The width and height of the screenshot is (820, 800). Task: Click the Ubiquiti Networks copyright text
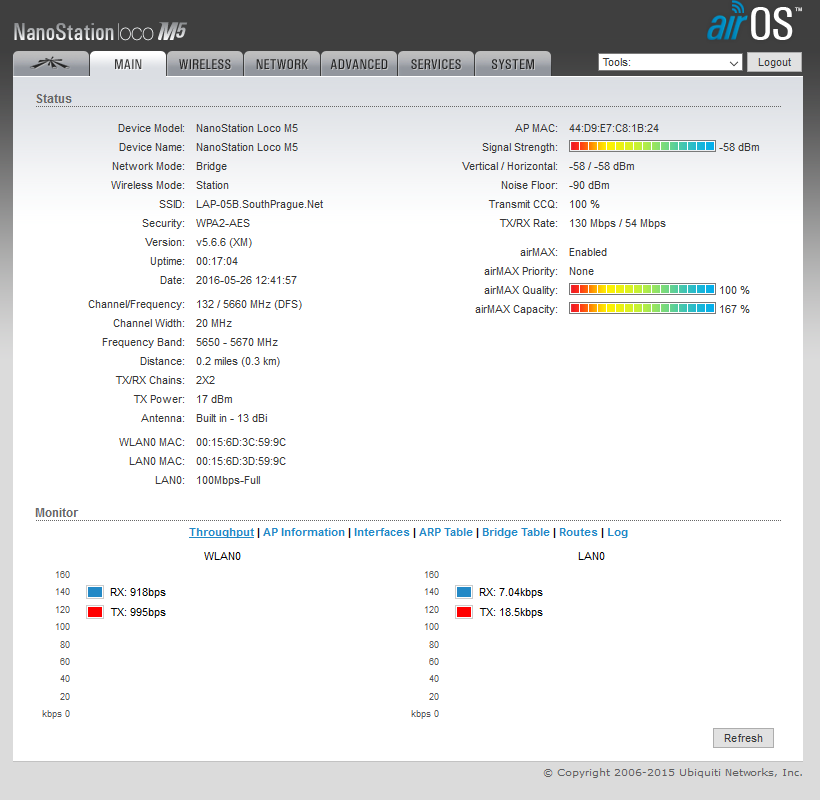point(673,773)
